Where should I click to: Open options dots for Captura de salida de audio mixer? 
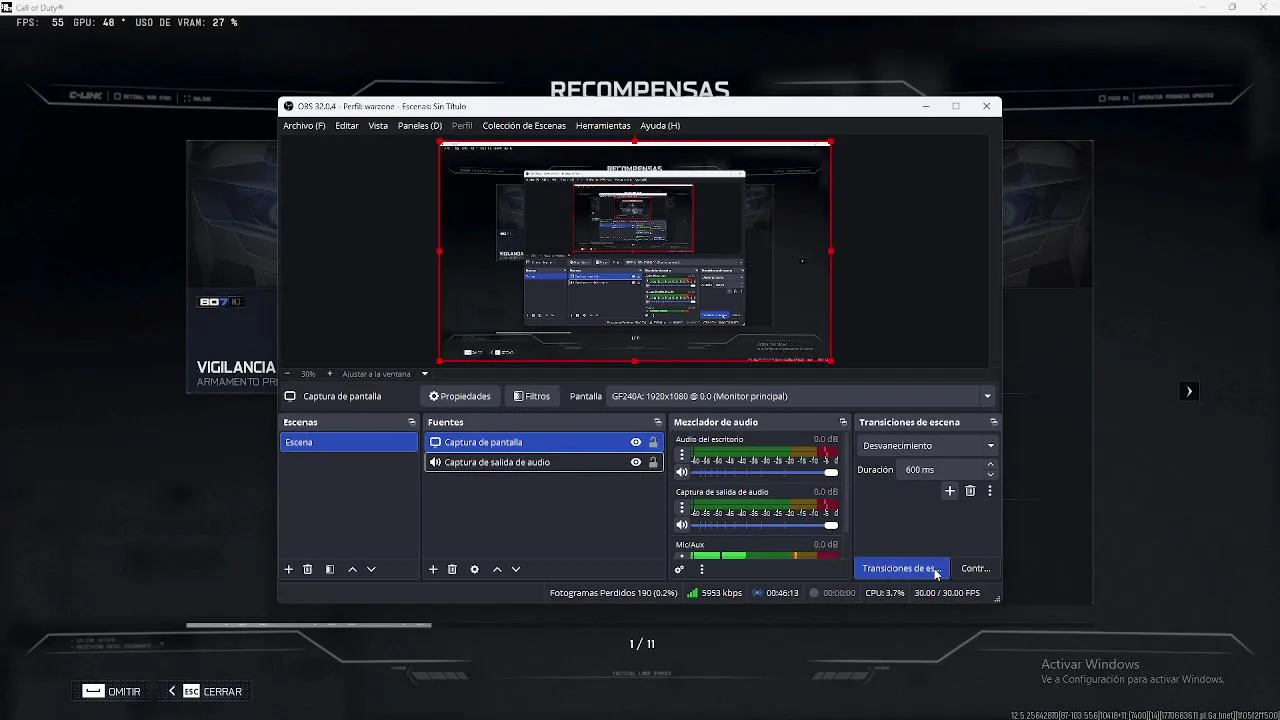click(682, 507)
